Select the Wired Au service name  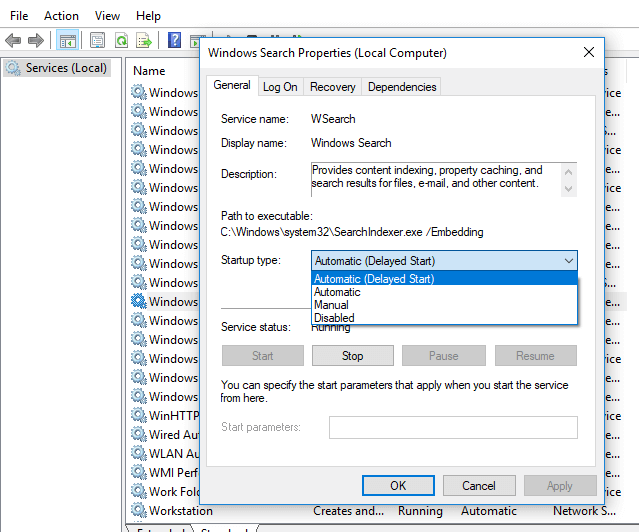point(174,435)
